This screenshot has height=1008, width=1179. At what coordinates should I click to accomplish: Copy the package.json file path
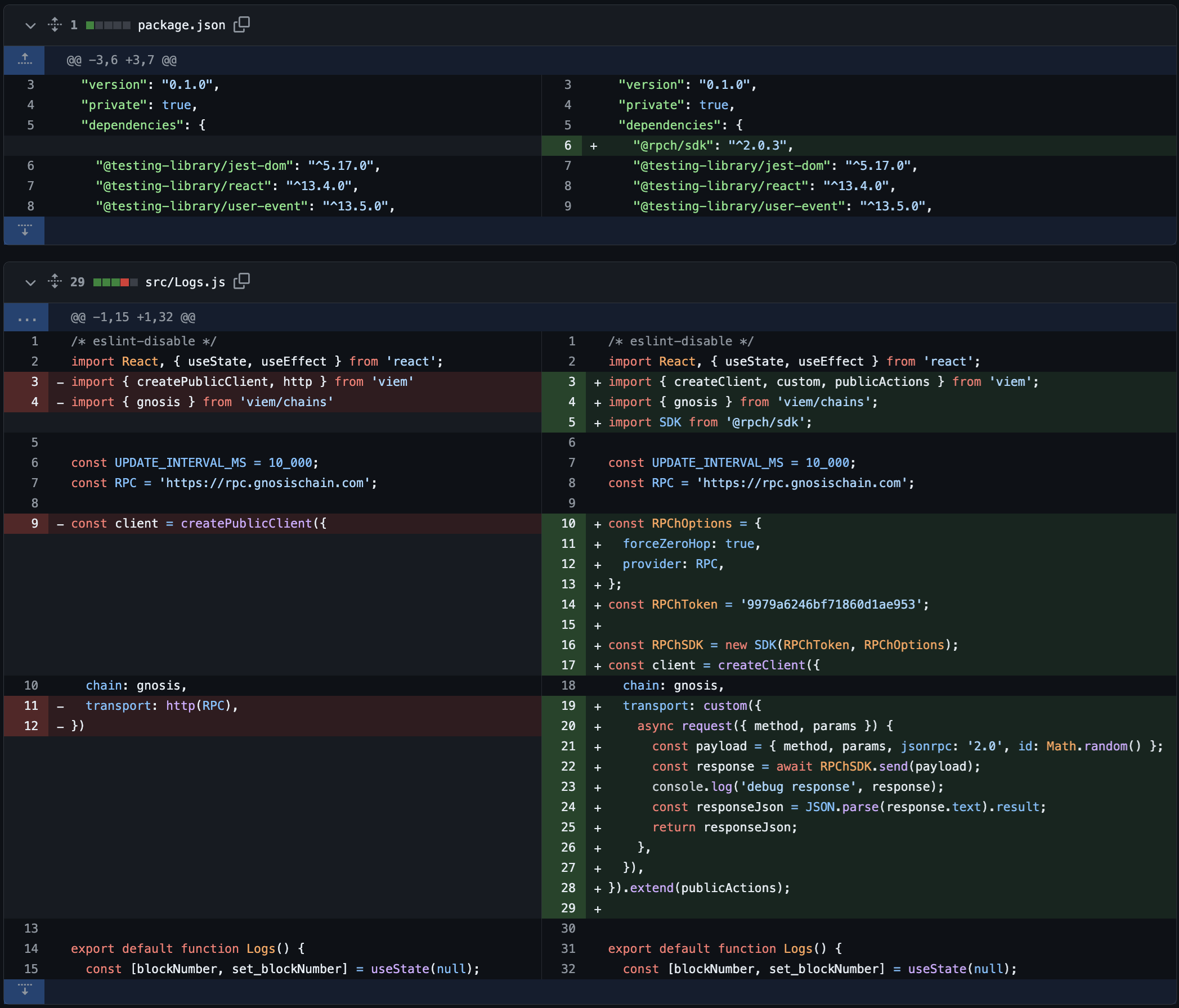(x=242, y=24)
